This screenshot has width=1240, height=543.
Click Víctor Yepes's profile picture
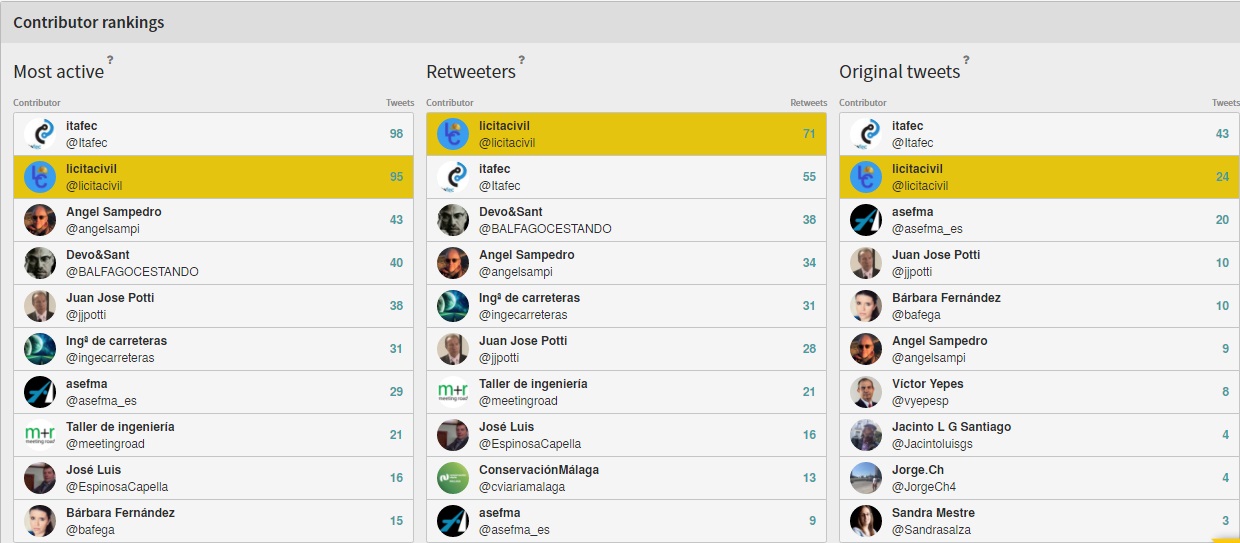click(x=866, y=392)
